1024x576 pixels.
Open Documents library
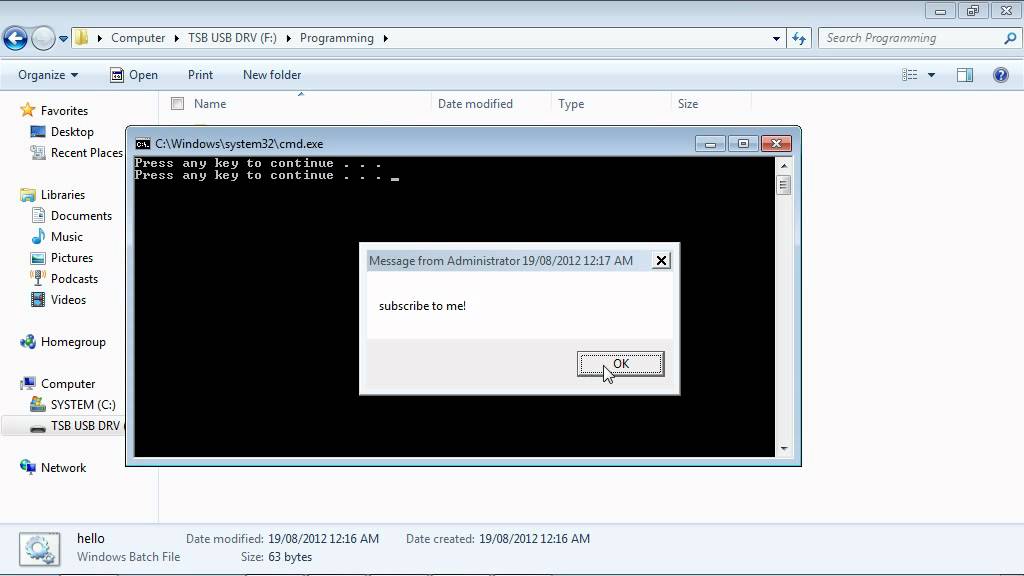pos(81,216)
